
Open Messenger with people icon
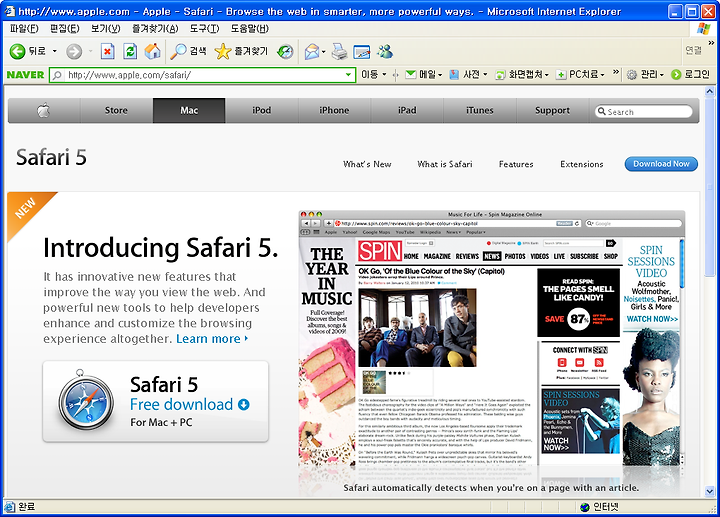385,51
